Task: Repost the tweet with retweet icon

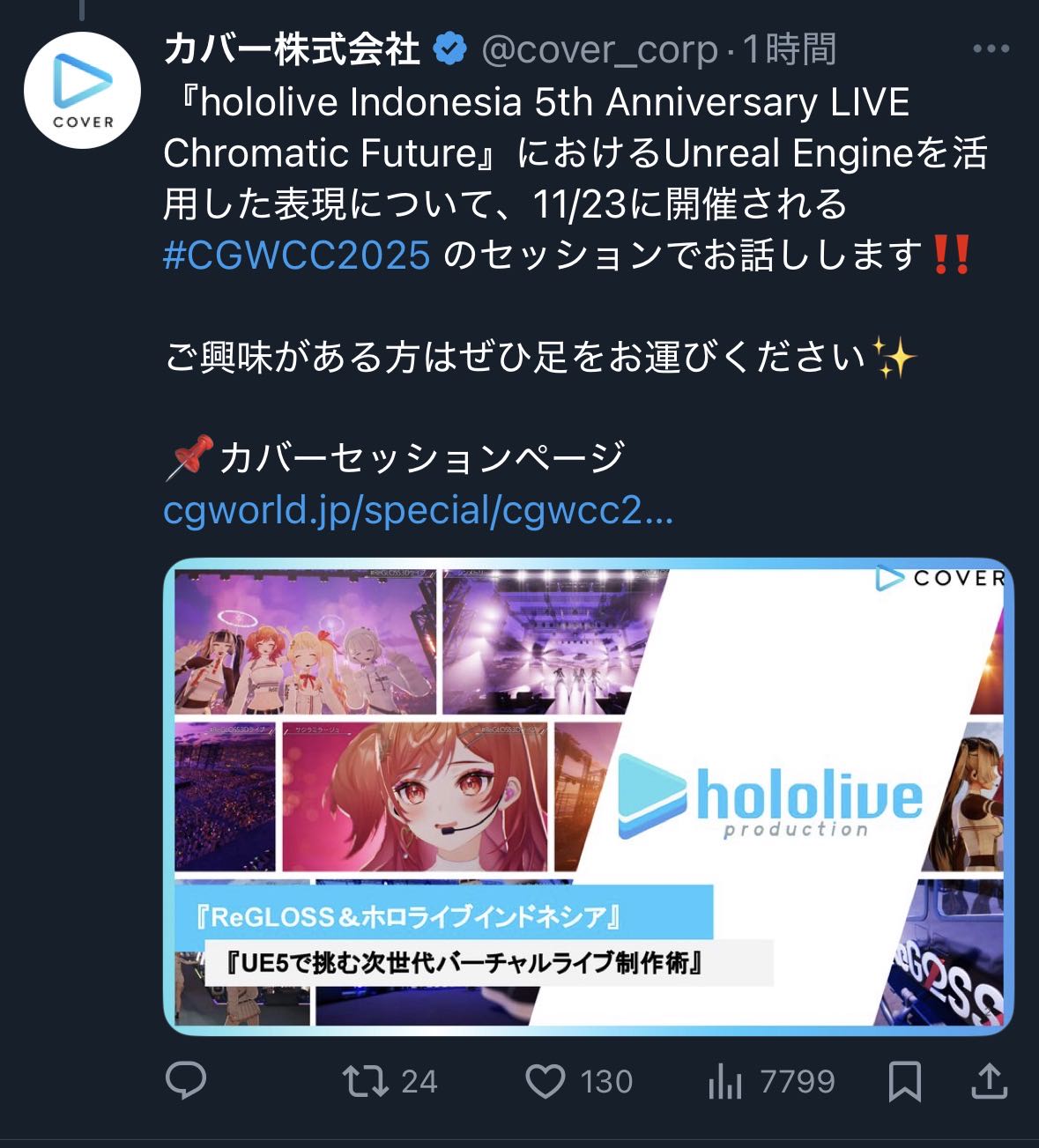Action: click(x=366, y=1081)
